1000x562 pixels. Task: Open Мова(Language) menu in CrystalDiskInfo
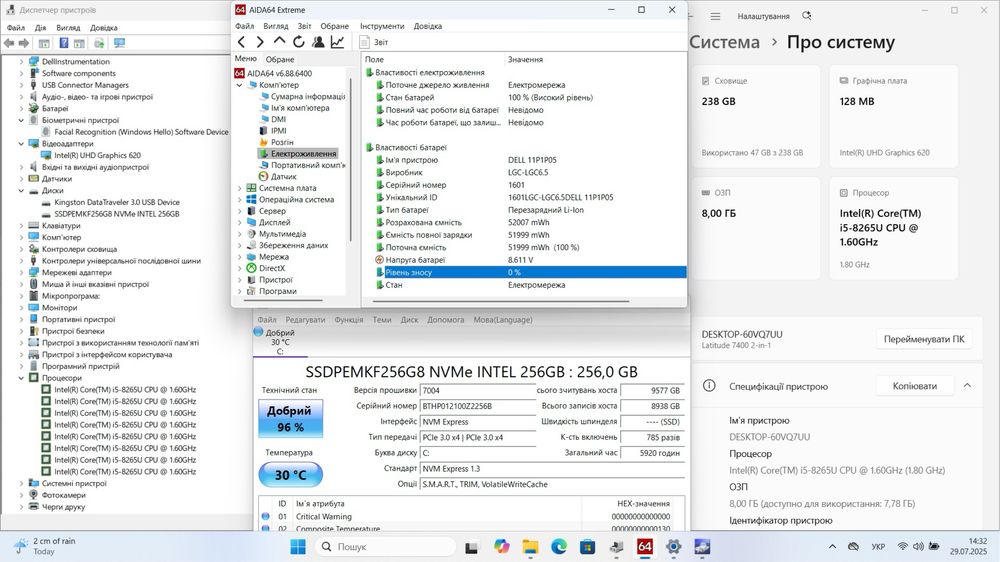coord(503,320)
